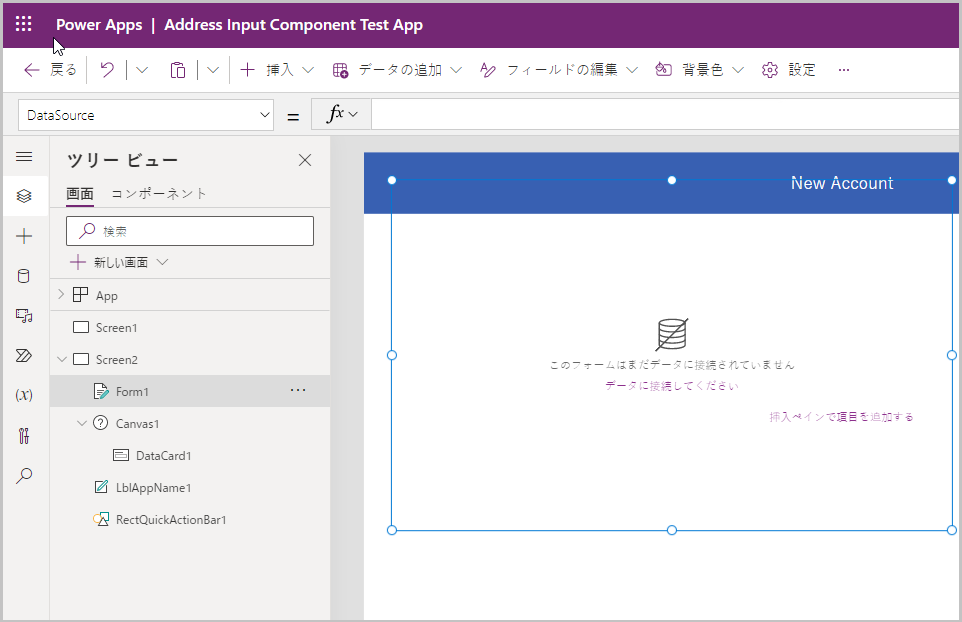962x622 pixels.
Task: Click the データに接続してください link
Action: (672, 386)
